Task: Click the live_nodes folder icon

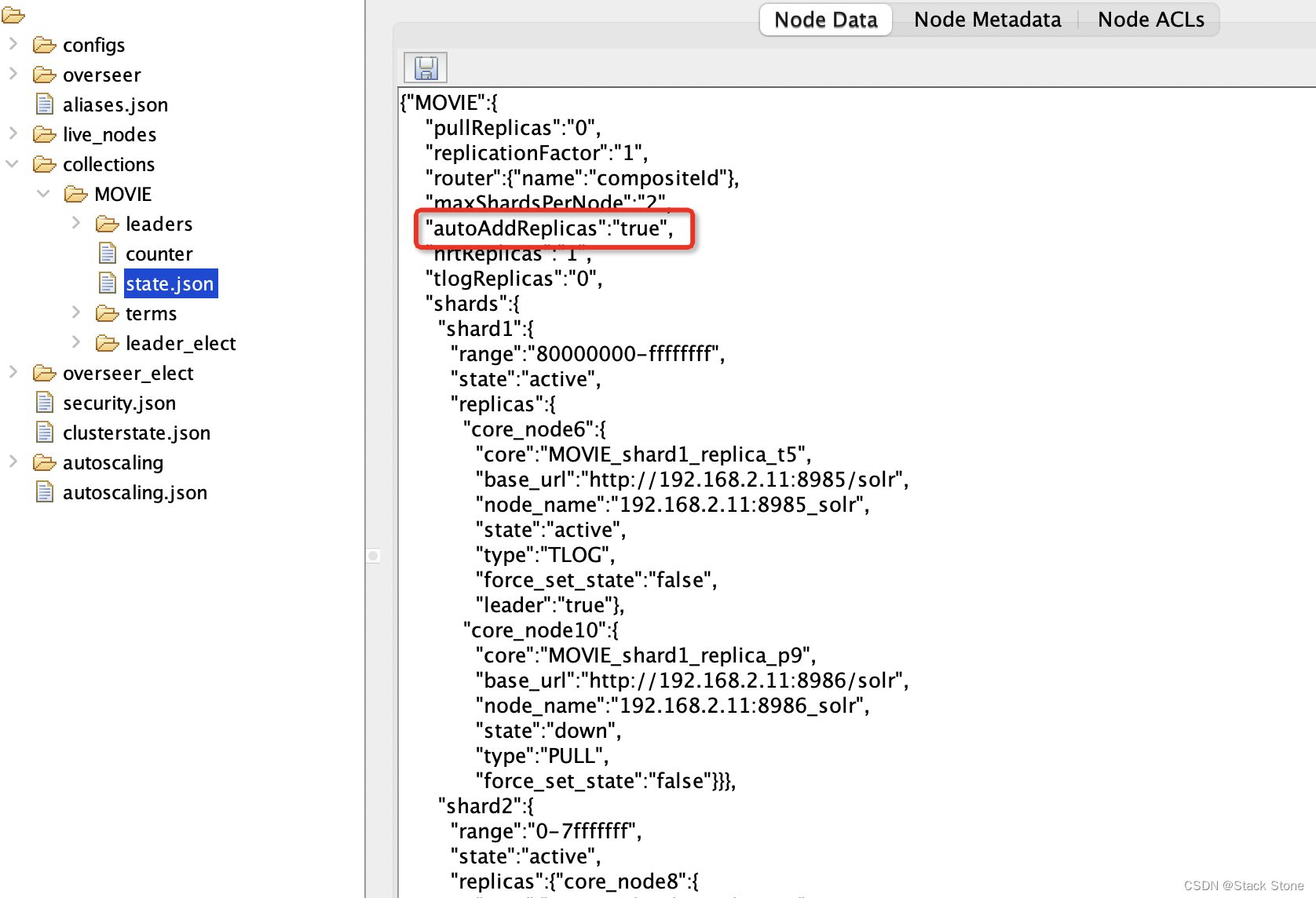Action: 45,135
